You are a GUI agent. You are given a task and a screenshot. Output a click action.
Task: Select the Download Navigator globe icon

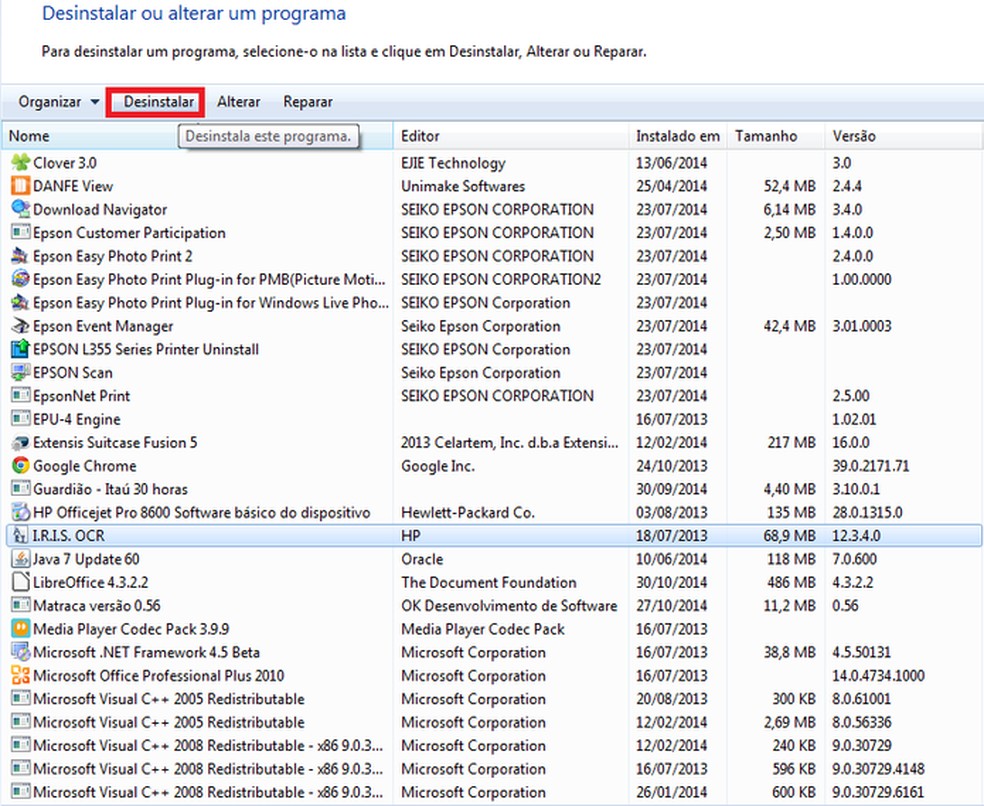click(x=20, y=210)
